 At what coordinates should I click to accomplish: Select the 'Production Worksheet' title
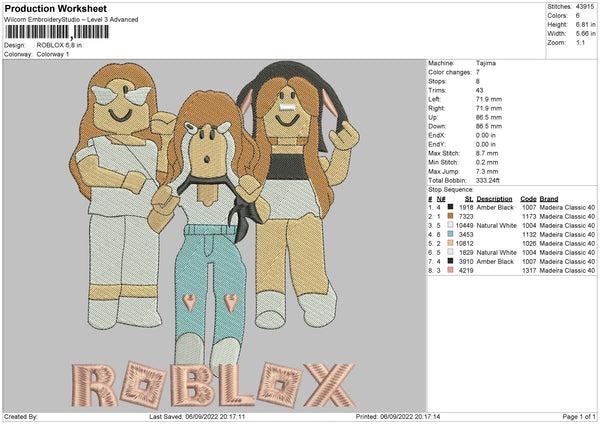point(55,8)
